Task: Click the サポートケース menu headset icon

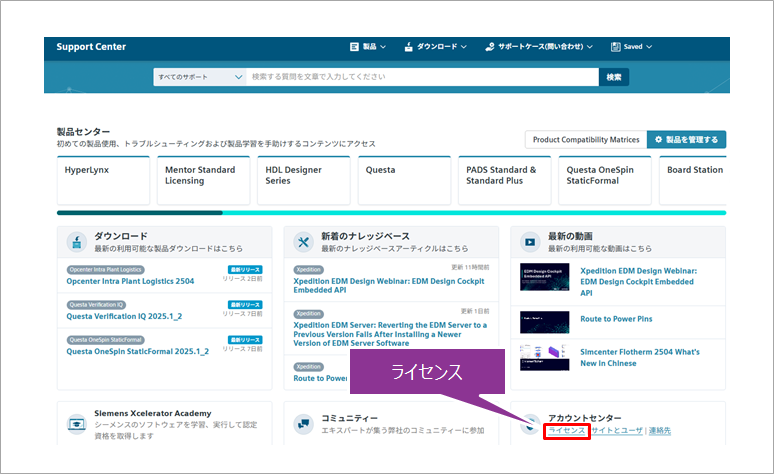Action: pos(489,46)
